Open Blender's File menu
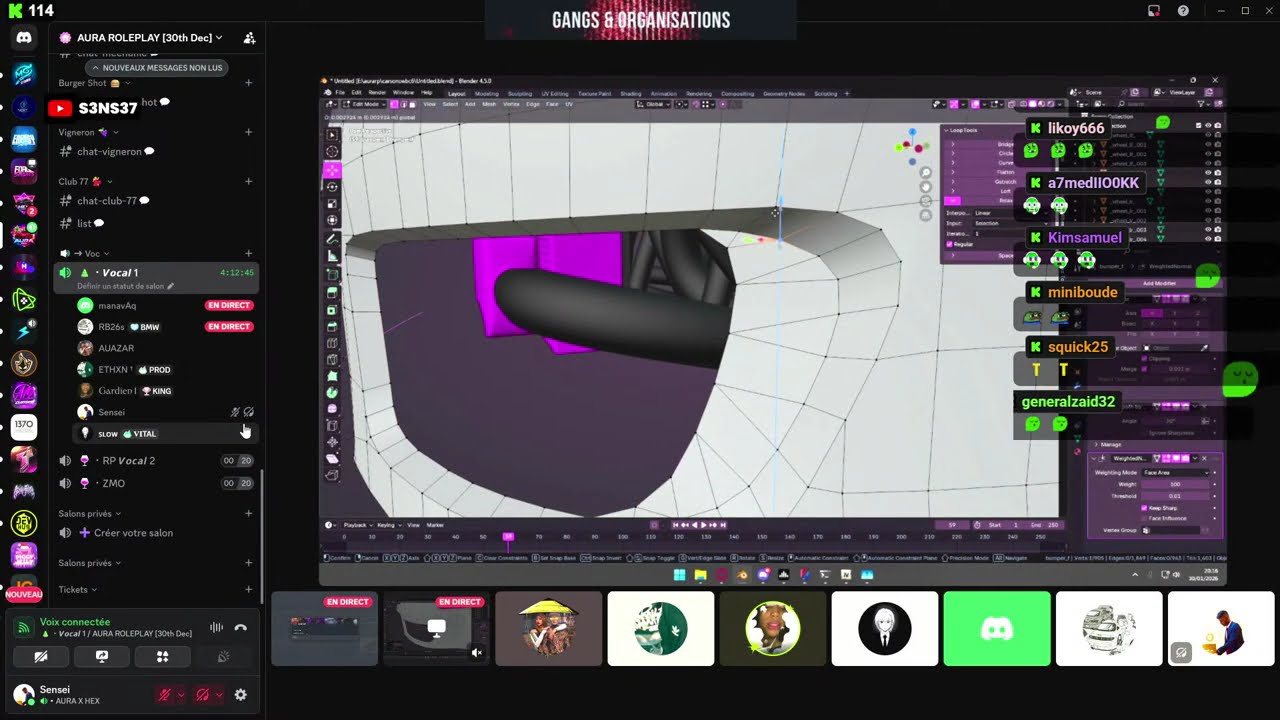The height and width of the screenshot is (720, 1280). 340,92
